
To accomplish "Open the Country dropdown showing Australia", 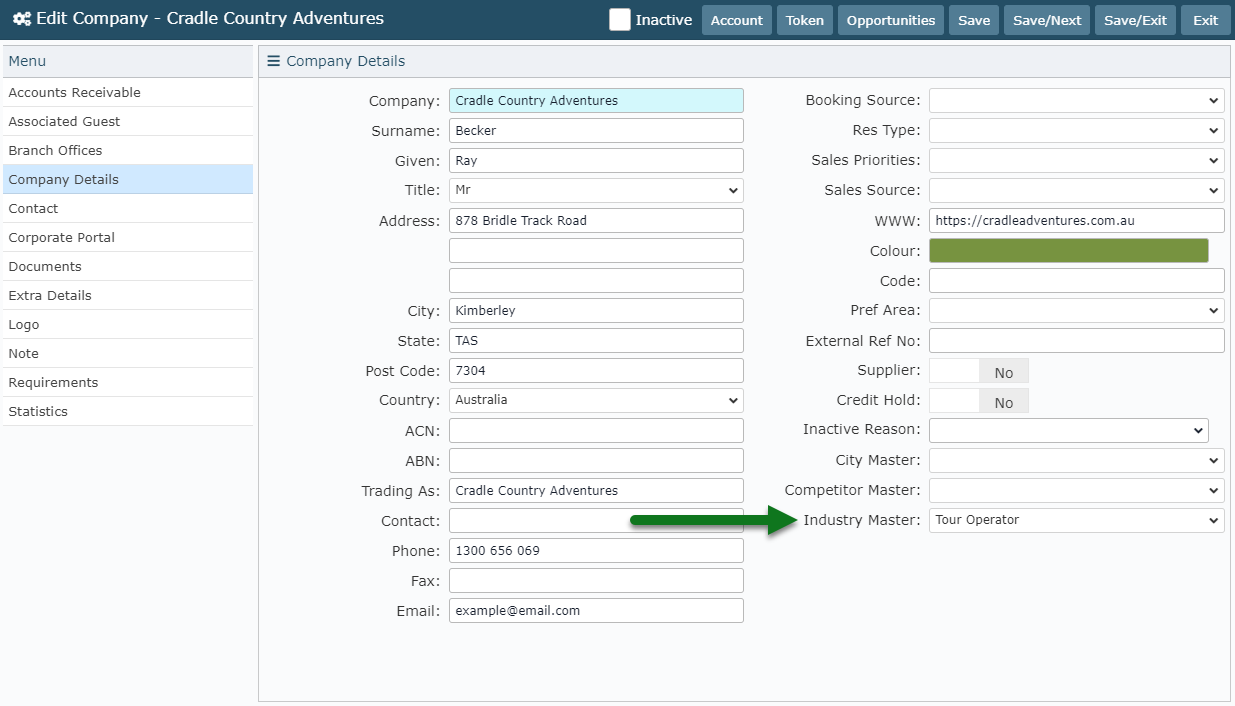I will [x=596, y=400].
